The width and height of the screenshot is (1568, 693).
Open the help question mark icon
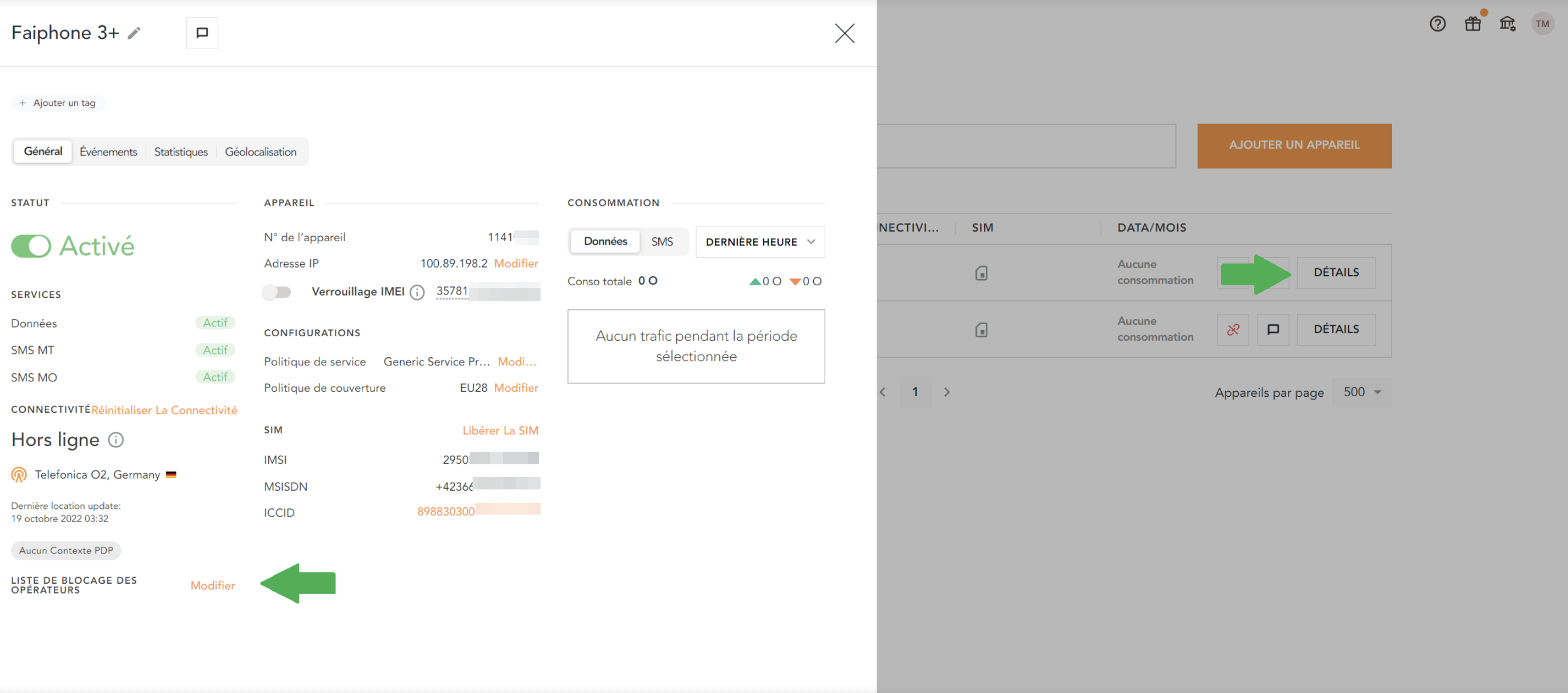tap(1437, 24)
